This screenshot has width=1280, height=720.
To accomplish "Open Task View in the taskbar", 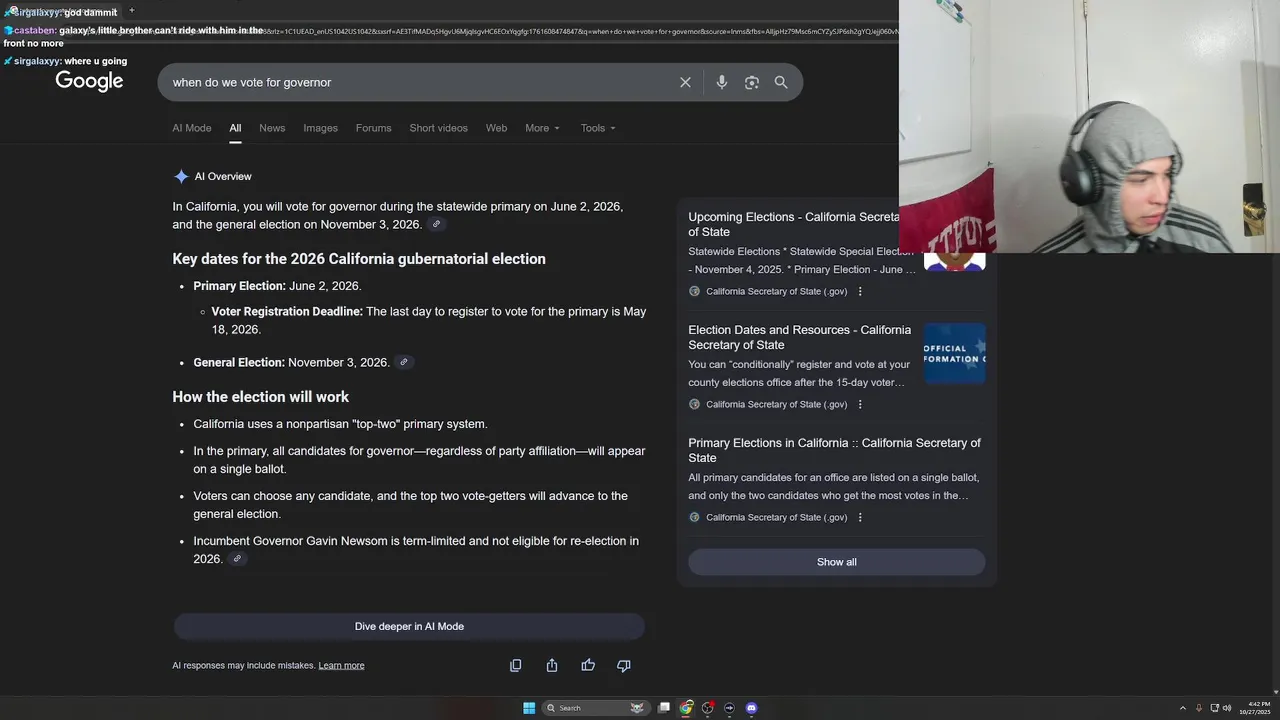I will 664,708.
